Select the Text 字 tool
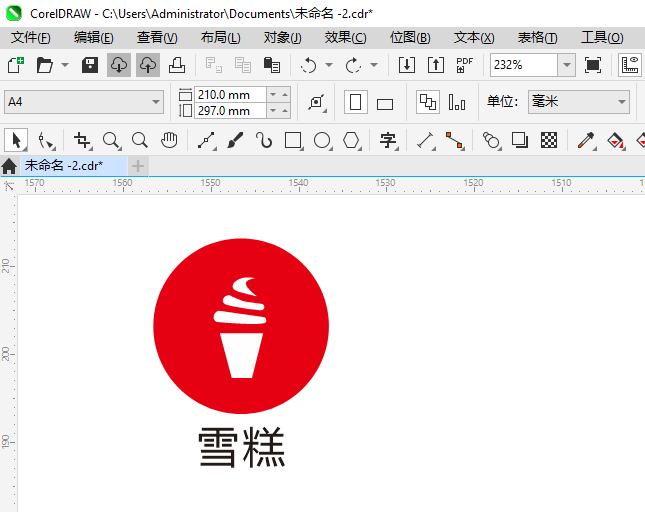Screen dimensions: 645x512 (388, 140)
